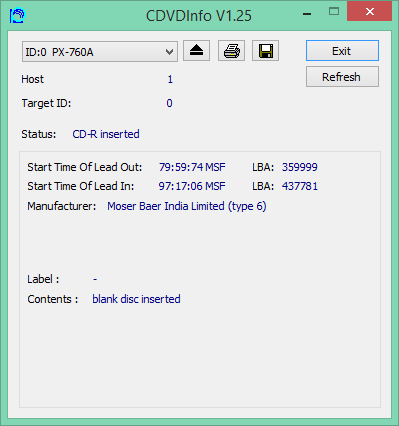The image size is (399, 426).
Task: Minimize the CDVDInfo window
Action: tap(307, 14)
